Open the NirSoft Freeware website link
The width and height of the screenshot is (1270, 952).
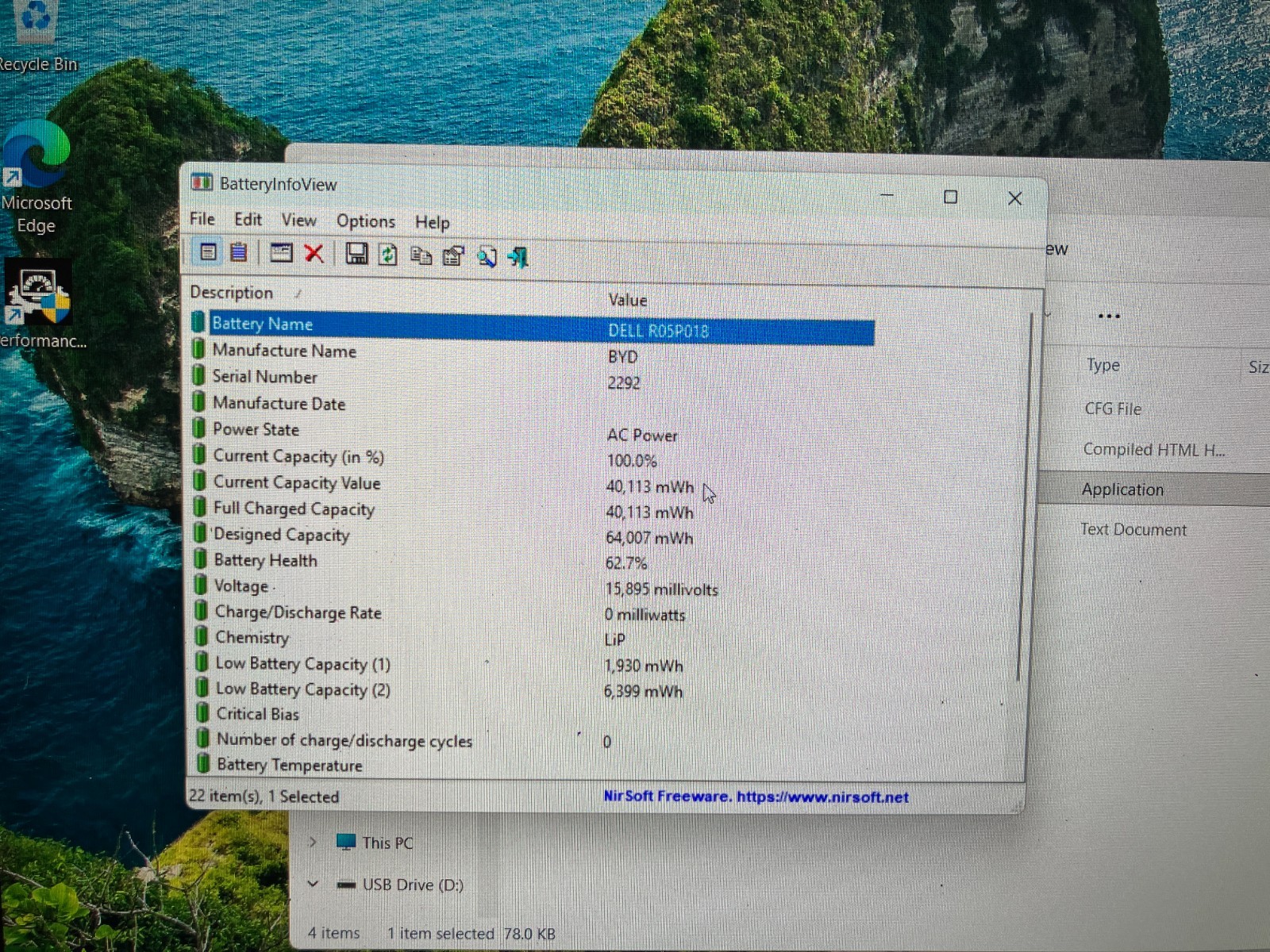[x=756, y=797]
